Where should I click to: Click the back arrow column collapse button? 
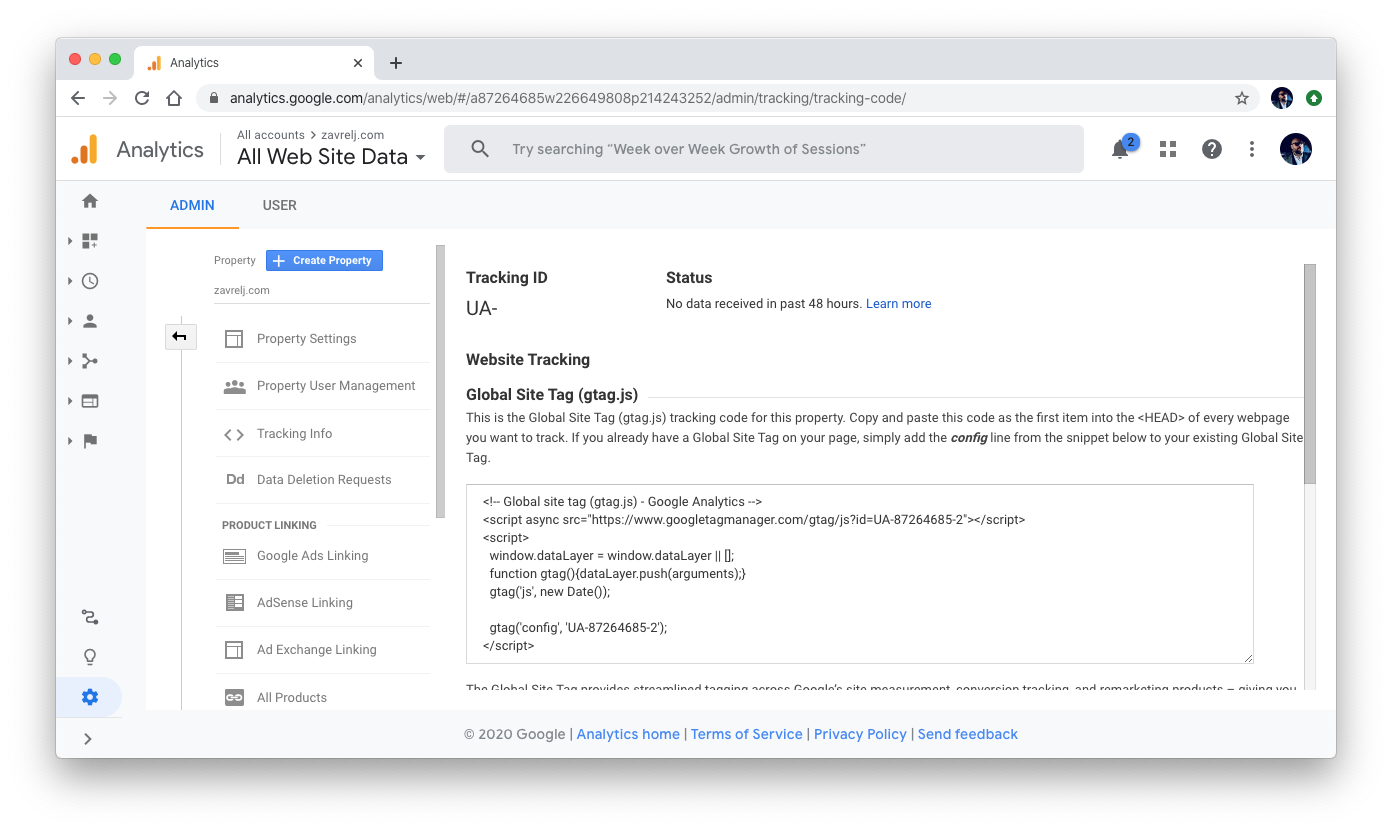(x=180, y=337)
